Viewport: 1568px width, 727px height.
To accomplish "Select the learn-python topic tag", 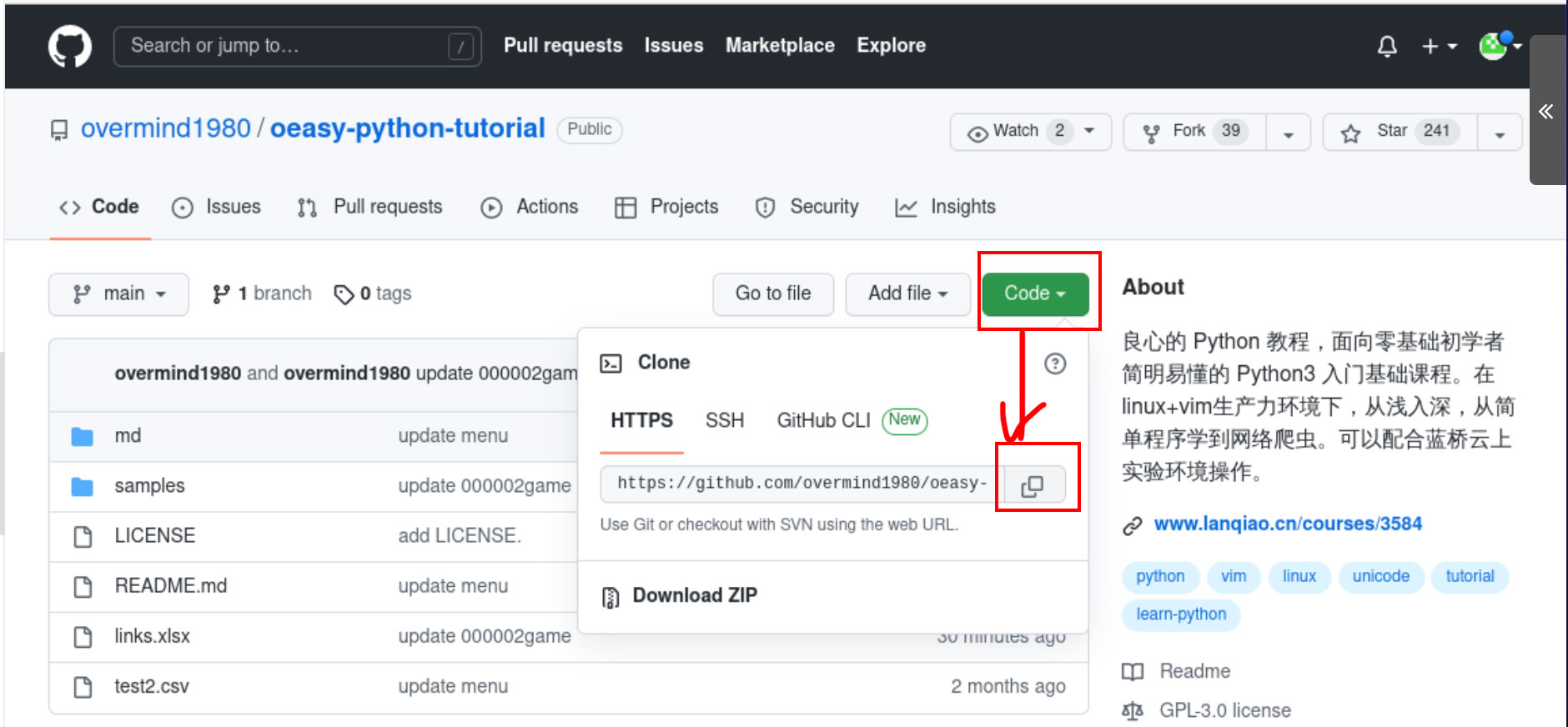I will [x=1181, y=615].
